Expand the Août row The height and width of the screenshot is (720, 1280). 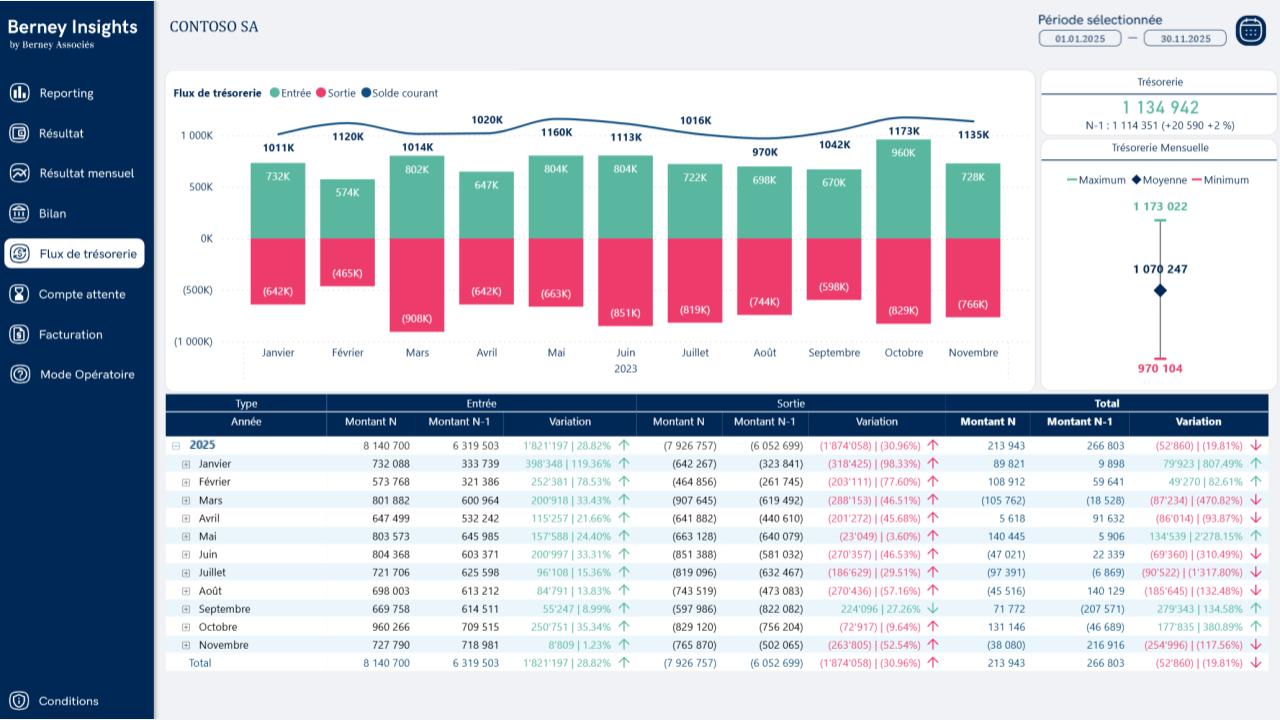click(x=185, y=591)
